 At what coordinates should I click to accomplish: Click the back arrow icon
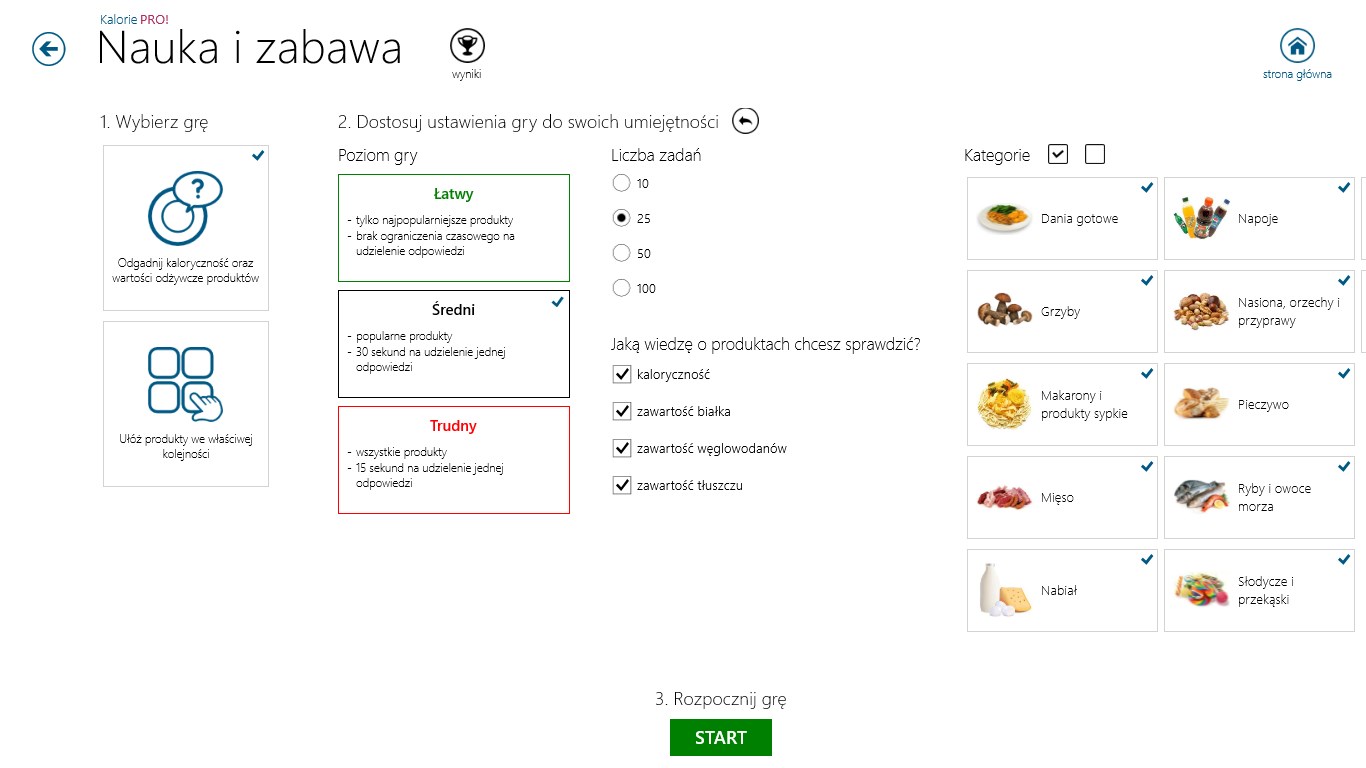pos(49,49)
